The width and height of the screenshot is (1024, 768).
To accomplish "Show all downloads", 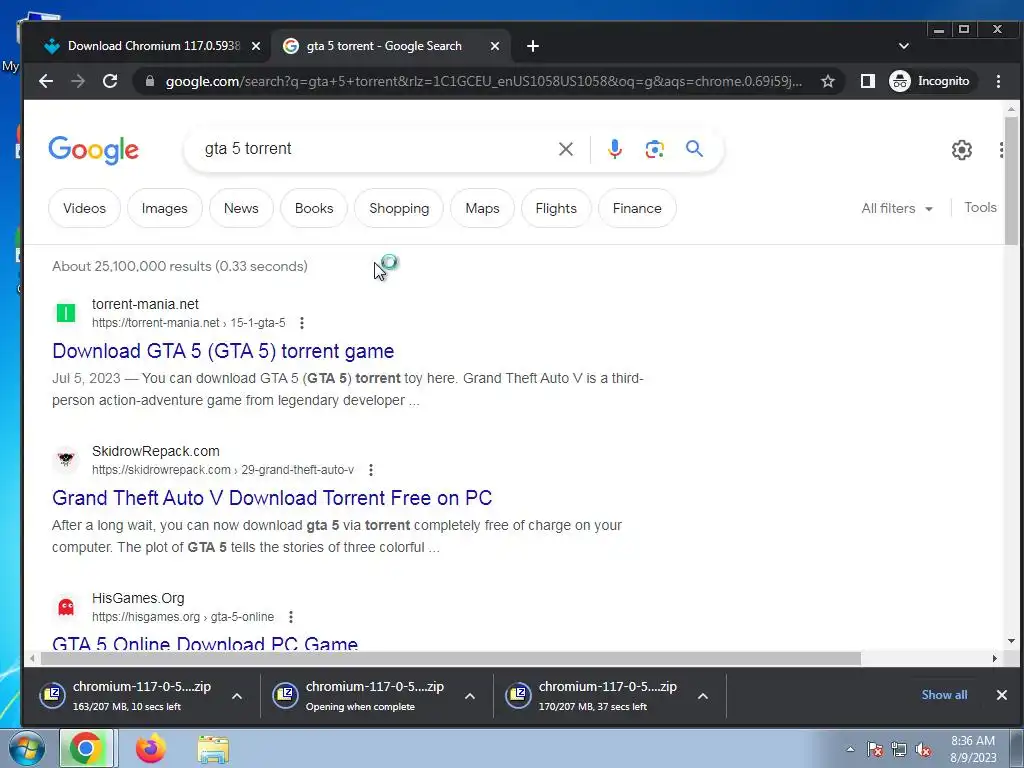I will (x=944, y=695).
